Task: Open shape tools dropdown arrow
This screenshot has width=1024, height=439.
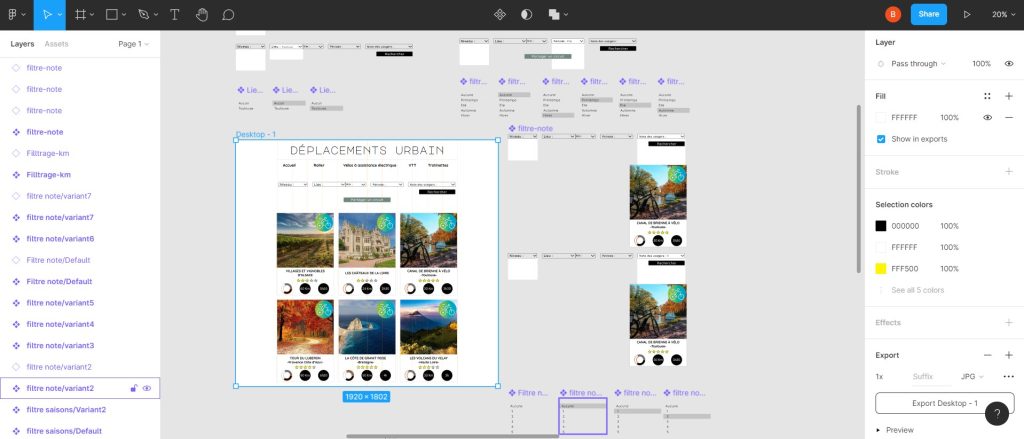Action: point(124,14)
